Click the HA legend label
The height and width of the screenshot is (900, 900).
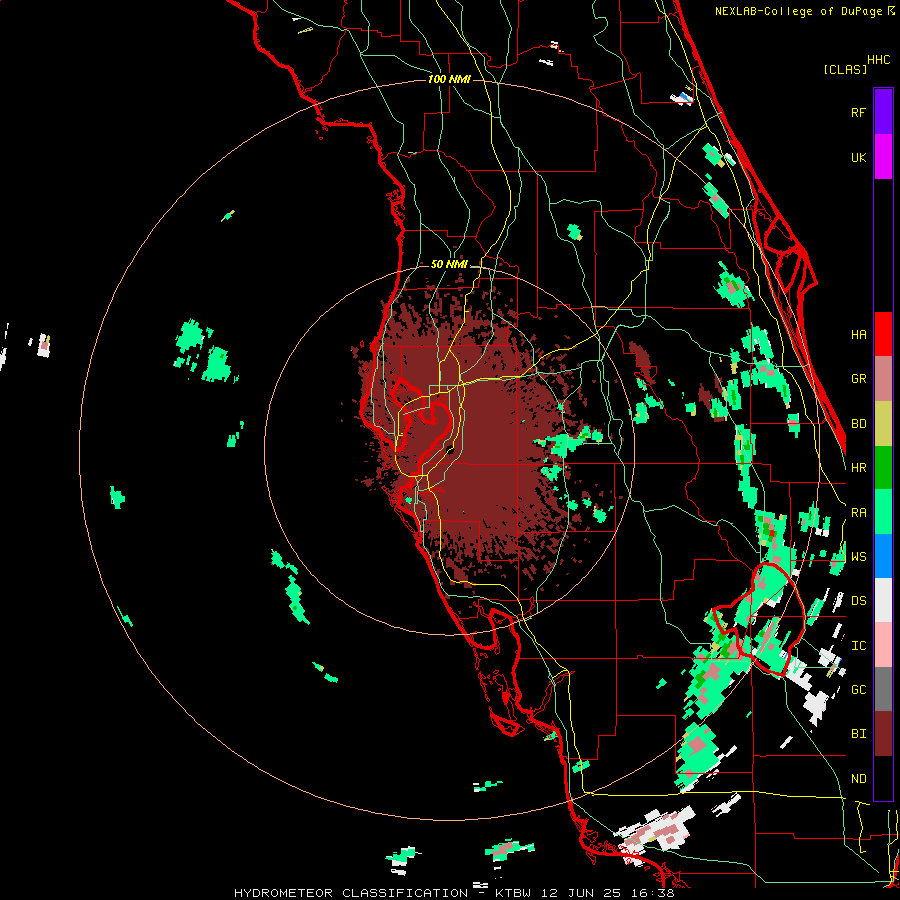point(858,334)
